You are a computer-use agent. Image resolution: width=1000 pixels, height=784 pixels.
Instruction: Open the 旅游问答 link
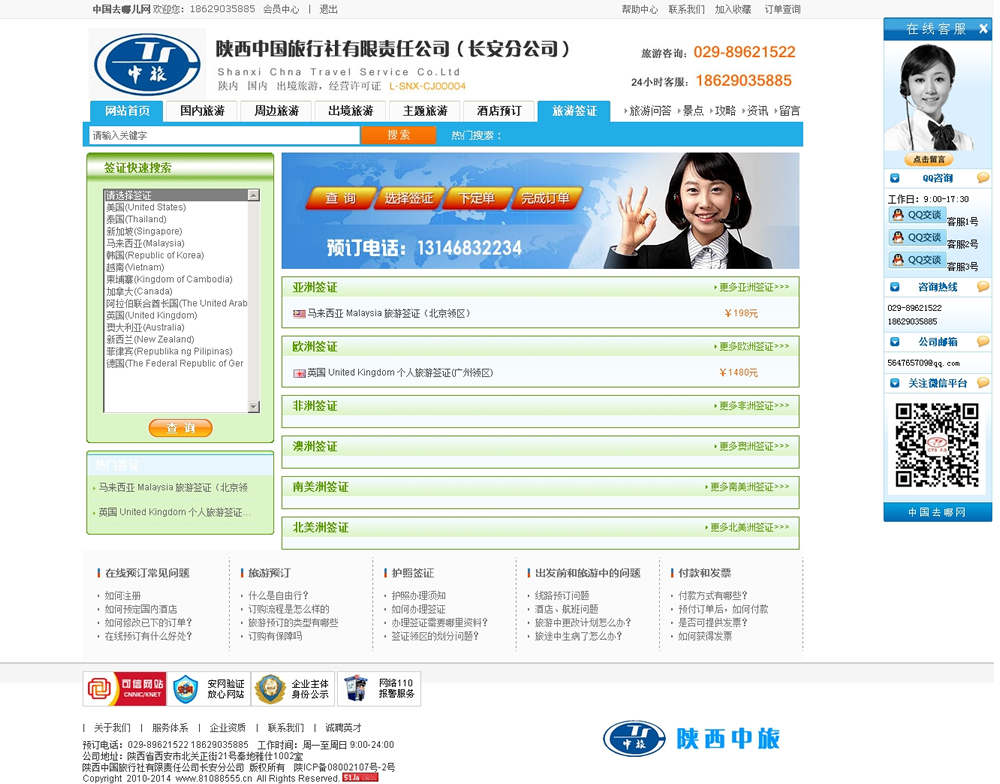650,111
